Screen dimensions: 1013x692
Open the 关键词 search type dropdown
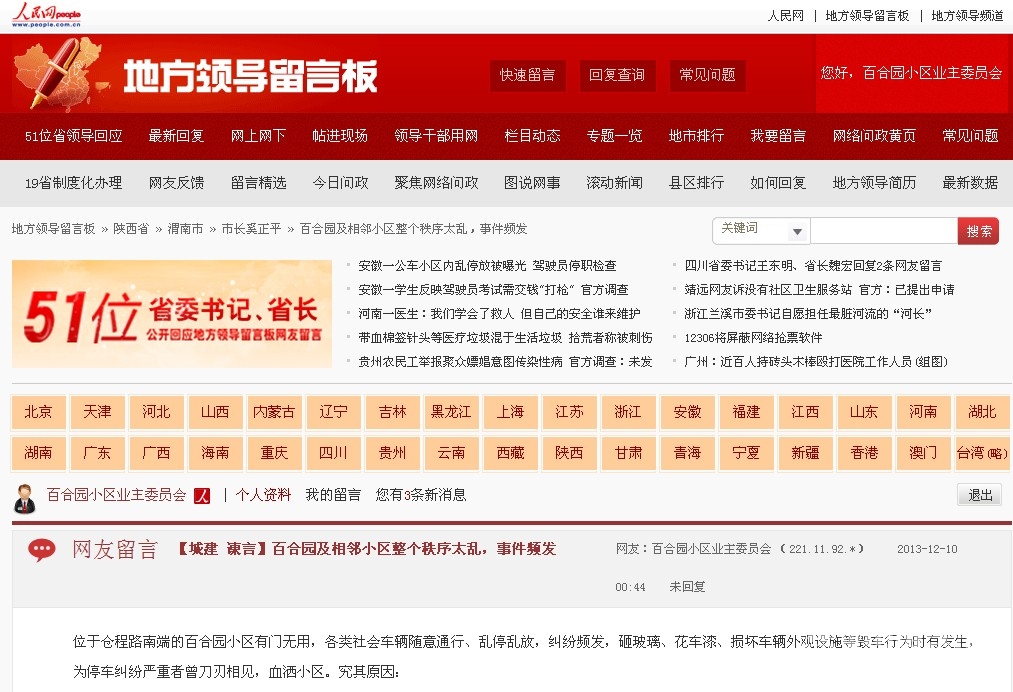[x=761, y=231]
